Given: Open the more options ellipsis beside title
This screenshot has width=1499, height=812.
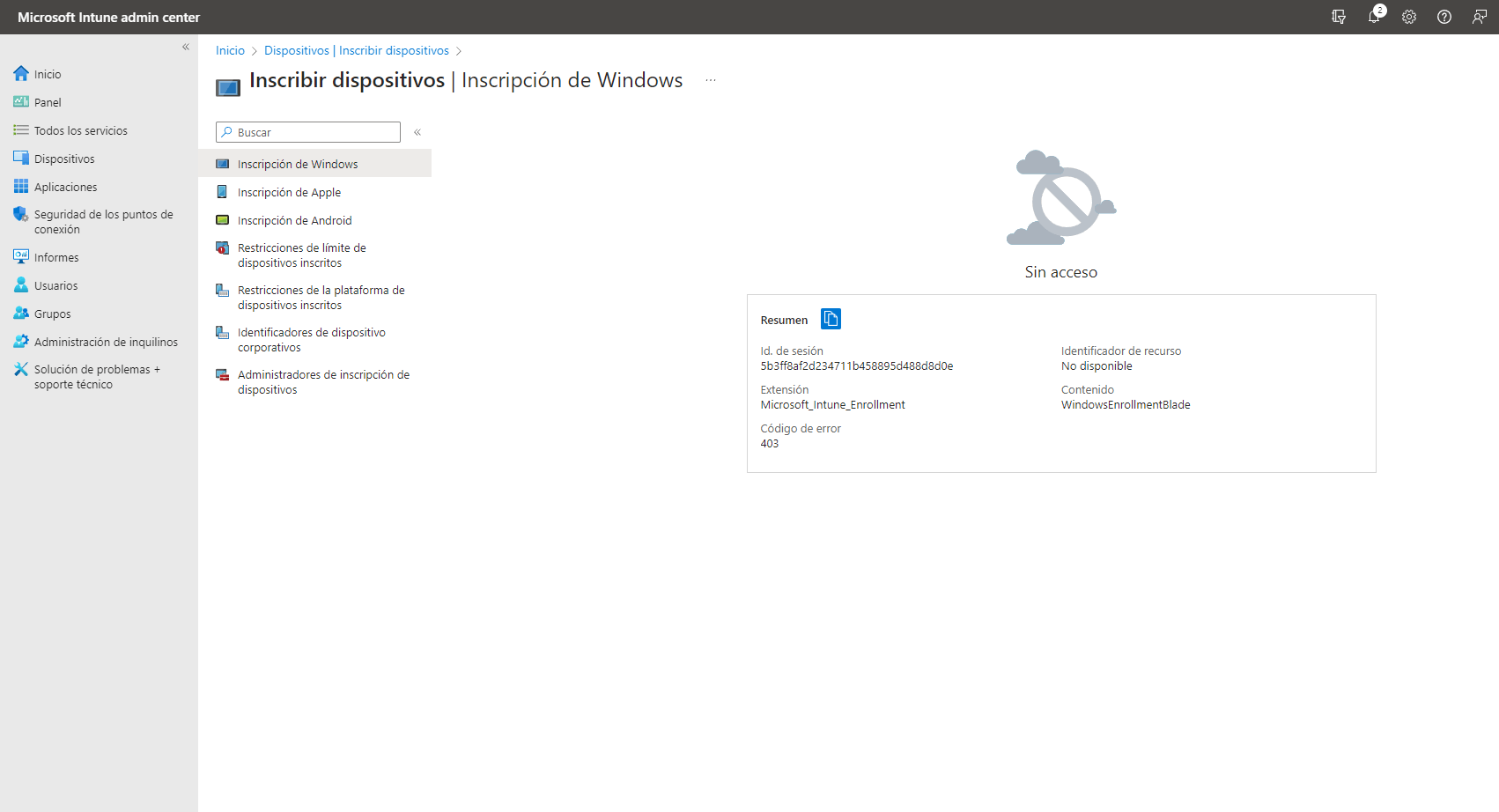Looking at the screenshot, I should 711,80.
